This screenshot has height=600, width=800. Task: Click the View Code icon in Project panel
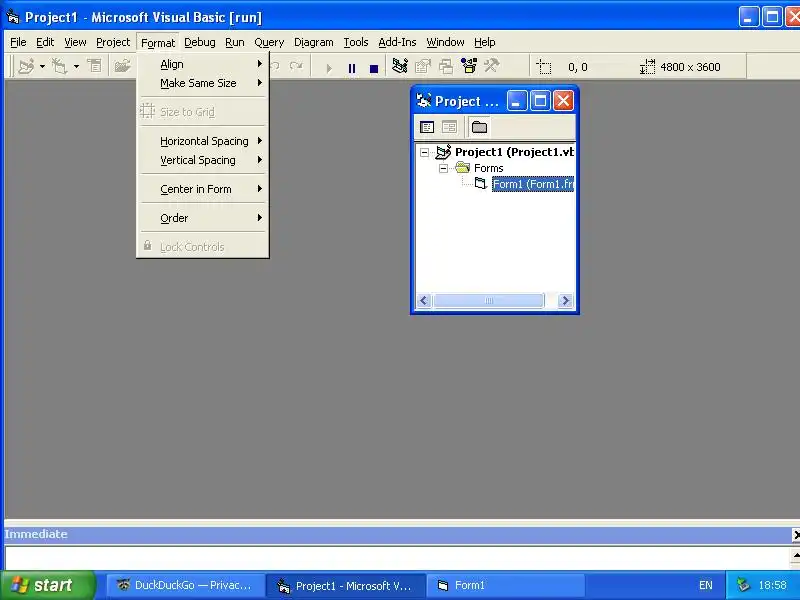(427, 127)
